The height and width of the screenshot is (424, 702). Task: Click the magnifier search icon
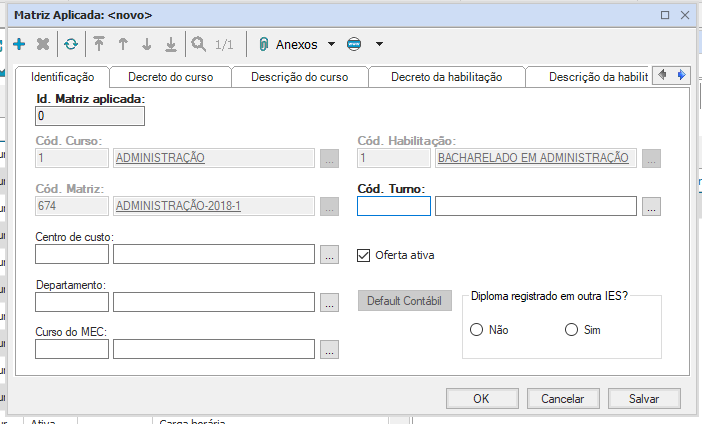tap(199, 44)
